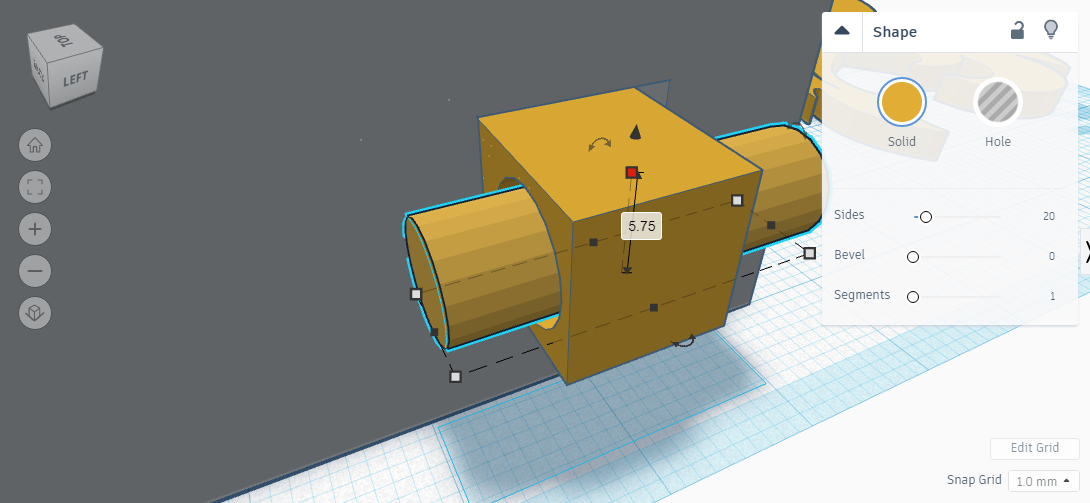
Task: Toggle the lock editing padlock icon
Action: [x=1017, y=31]
